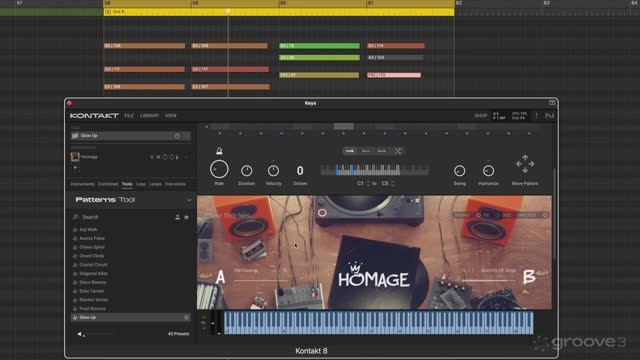Screen dimensions: 640x360
Task: Solo the Homage instrument
Action: coord(152,157)
